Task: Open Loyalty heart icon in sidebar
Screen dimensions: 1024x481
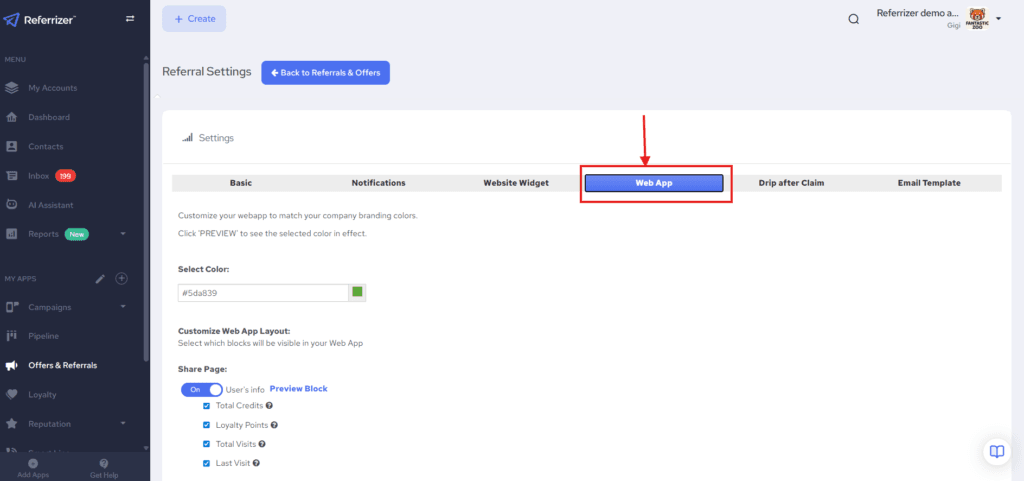Action: pyautogui.click(x=12, y=394)
